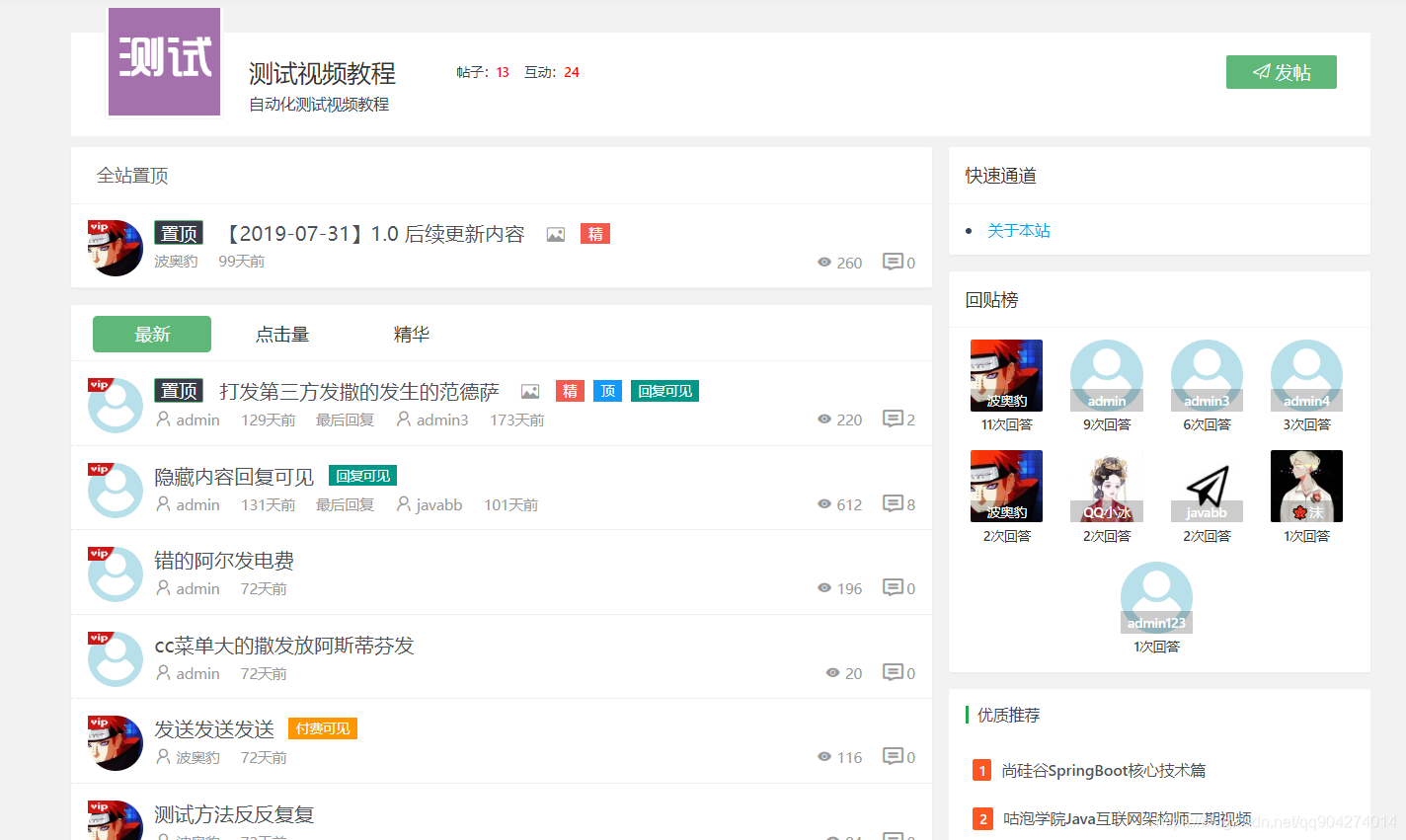Click the view-count eye icon showing 196
This screenshot has width=1406, height=840.
(824, 588)
